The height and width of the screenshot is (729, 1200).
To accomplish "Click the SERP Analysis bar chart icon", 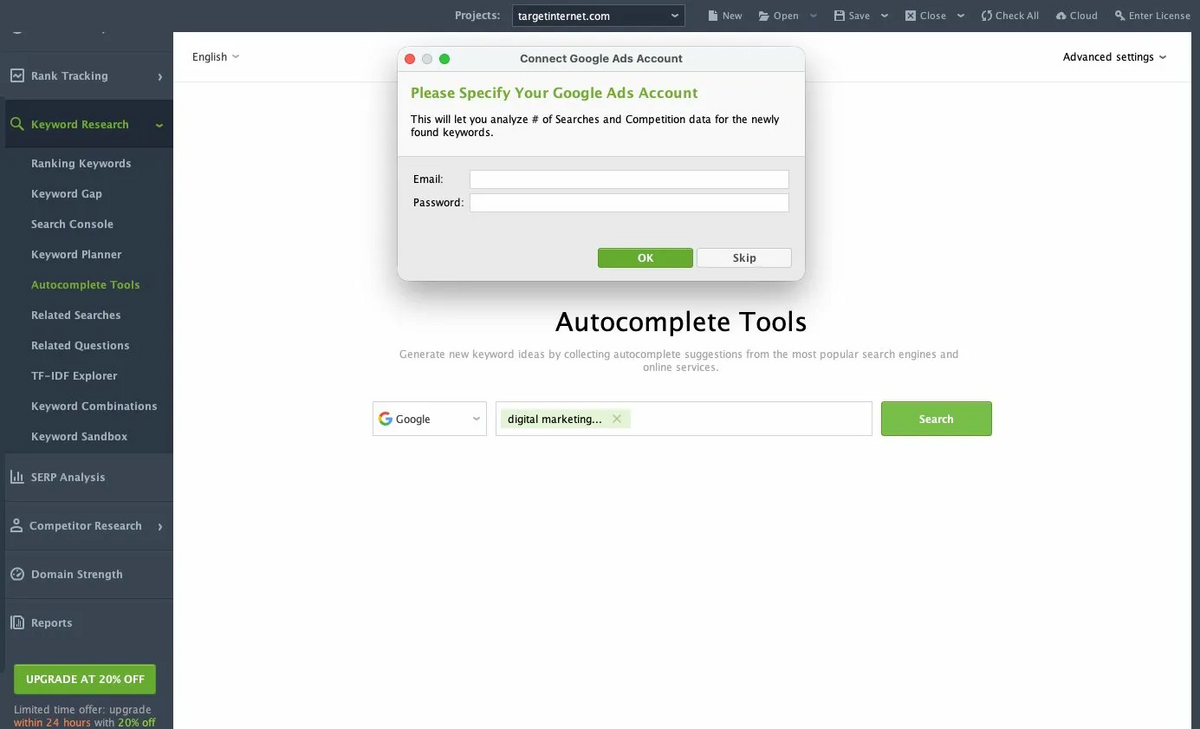I will [17, 477].
